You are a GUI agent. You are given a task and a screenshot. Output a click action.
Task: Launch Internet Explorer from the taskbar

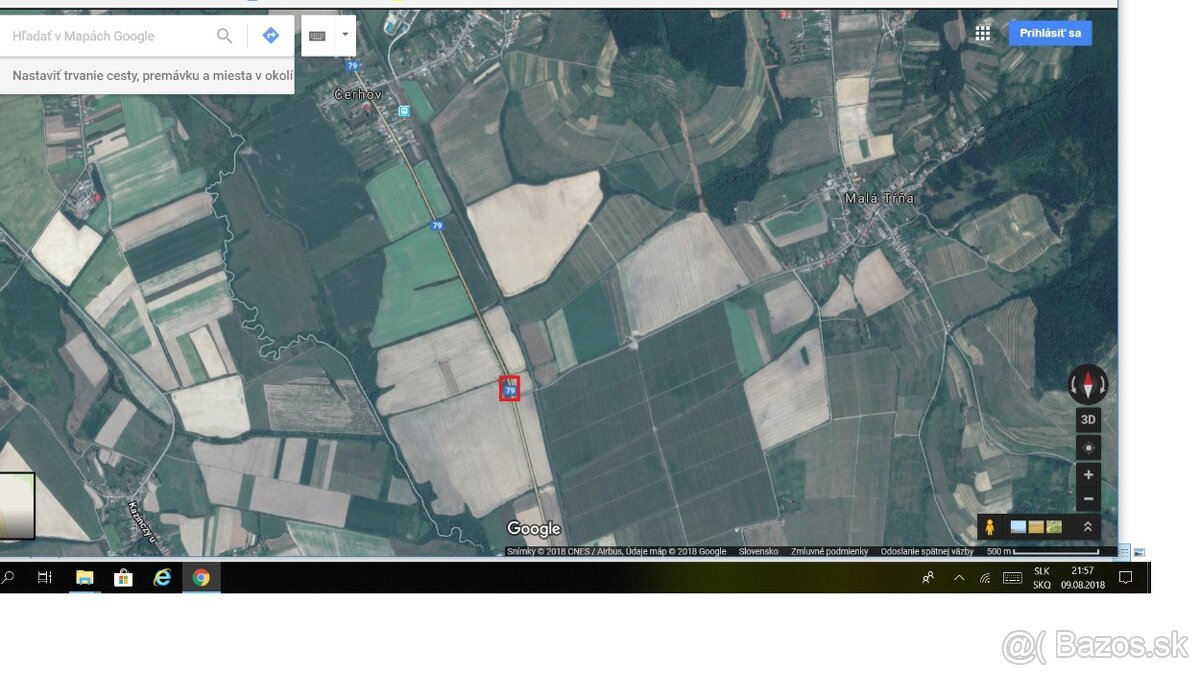[162, 577]
